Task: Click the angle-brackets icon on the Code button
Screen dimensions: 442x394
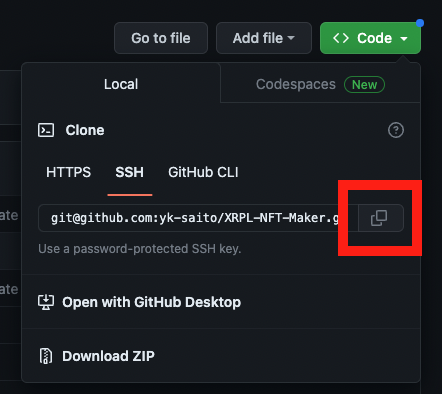Action: pos(341,38)
